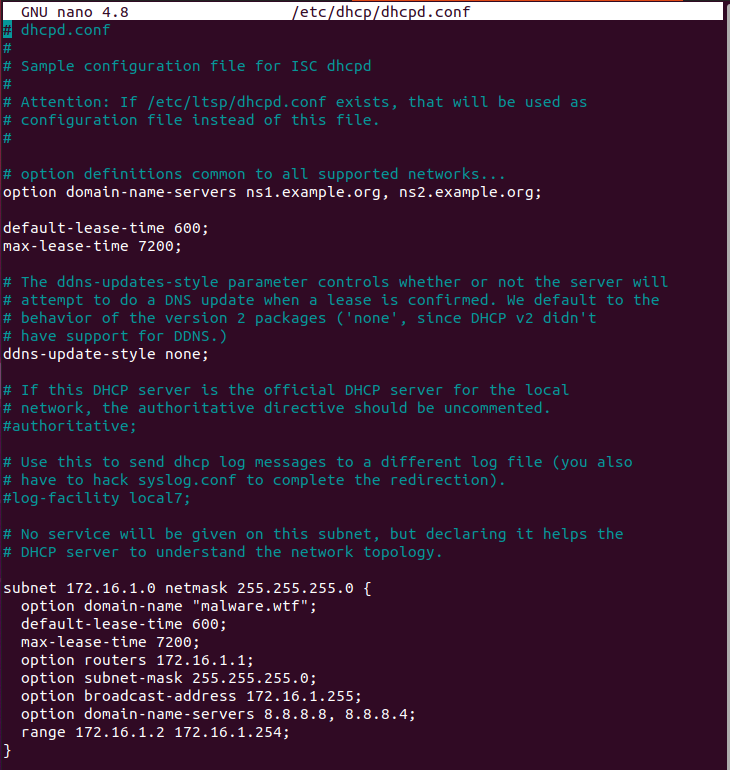Click the nano title bar filename /etc/dhcp/dhcpd.conf
Image resolution: width=730 pixels, height=770 pixels.
click(381, 12)
